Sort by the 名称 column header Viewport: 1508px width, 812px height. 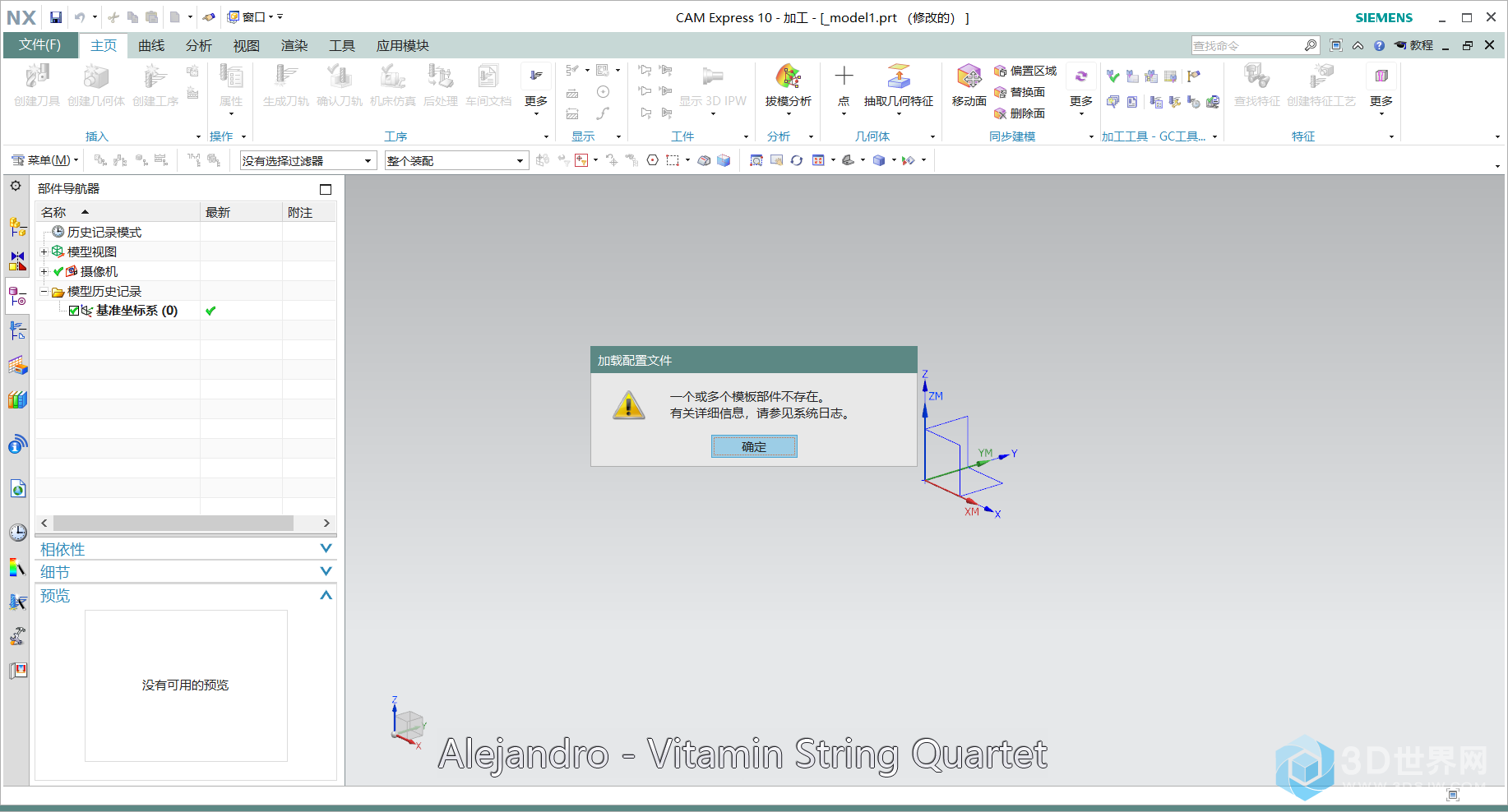coord(118,212)
